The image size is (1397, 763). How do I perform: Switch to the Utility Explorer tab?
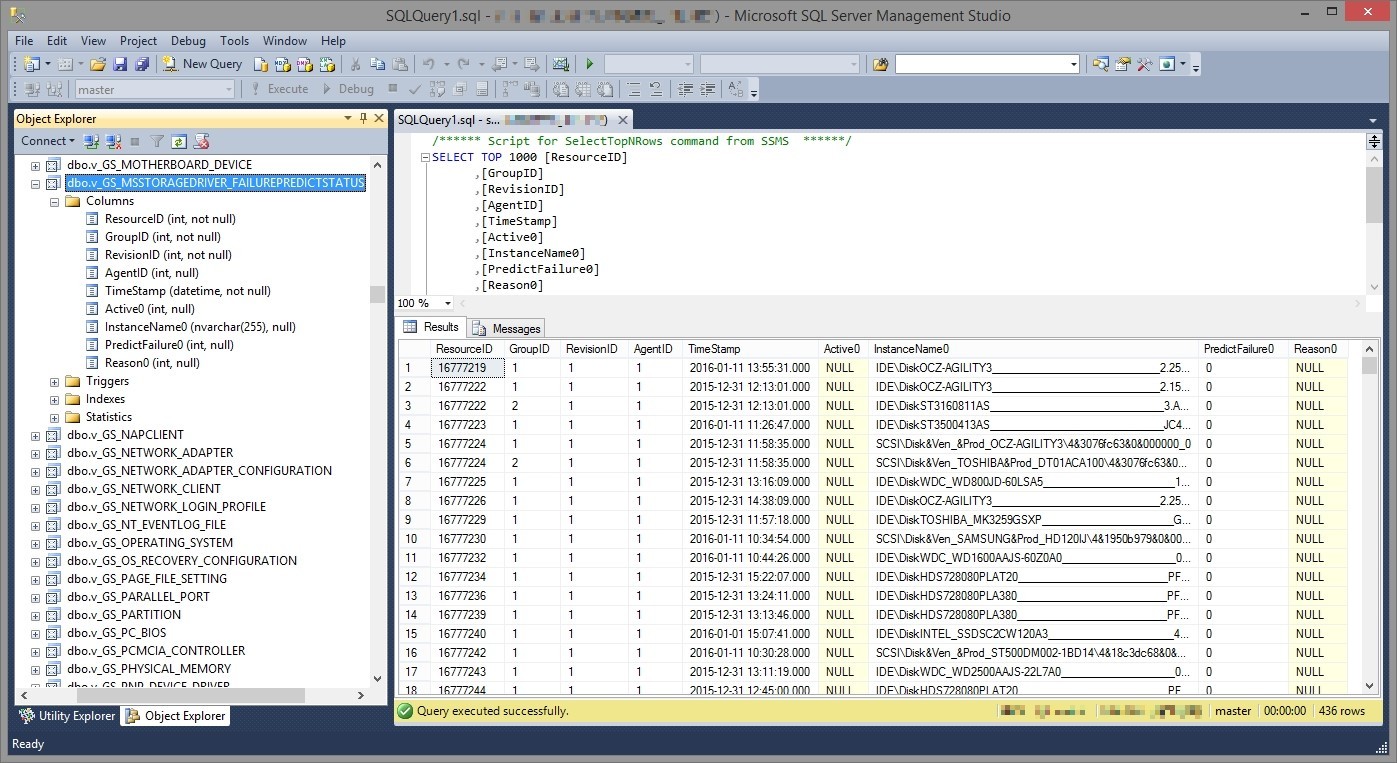68,716
